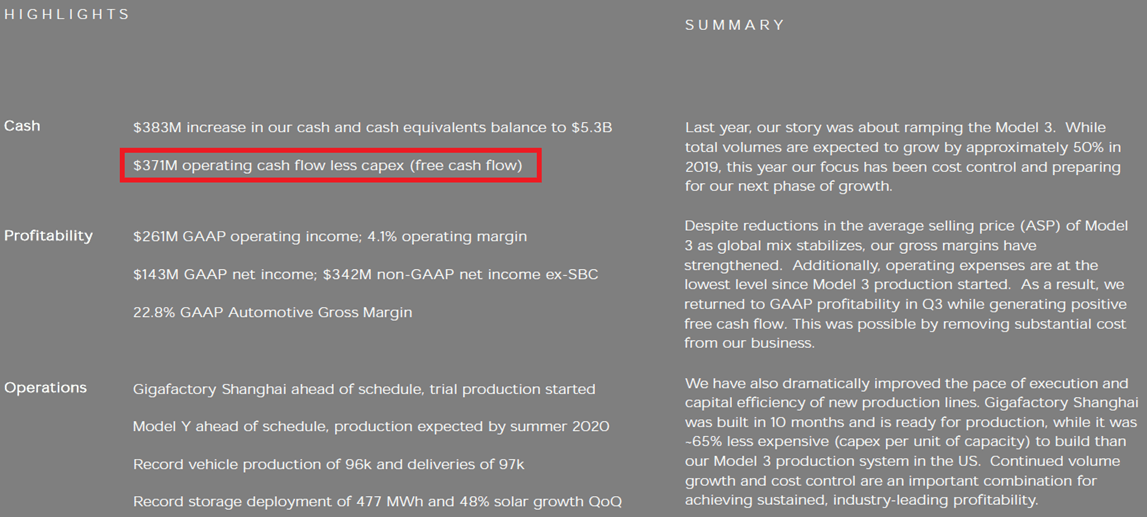Click the "$342M non-GAAP net income ex-SBC" text

(x=470, y=275)
